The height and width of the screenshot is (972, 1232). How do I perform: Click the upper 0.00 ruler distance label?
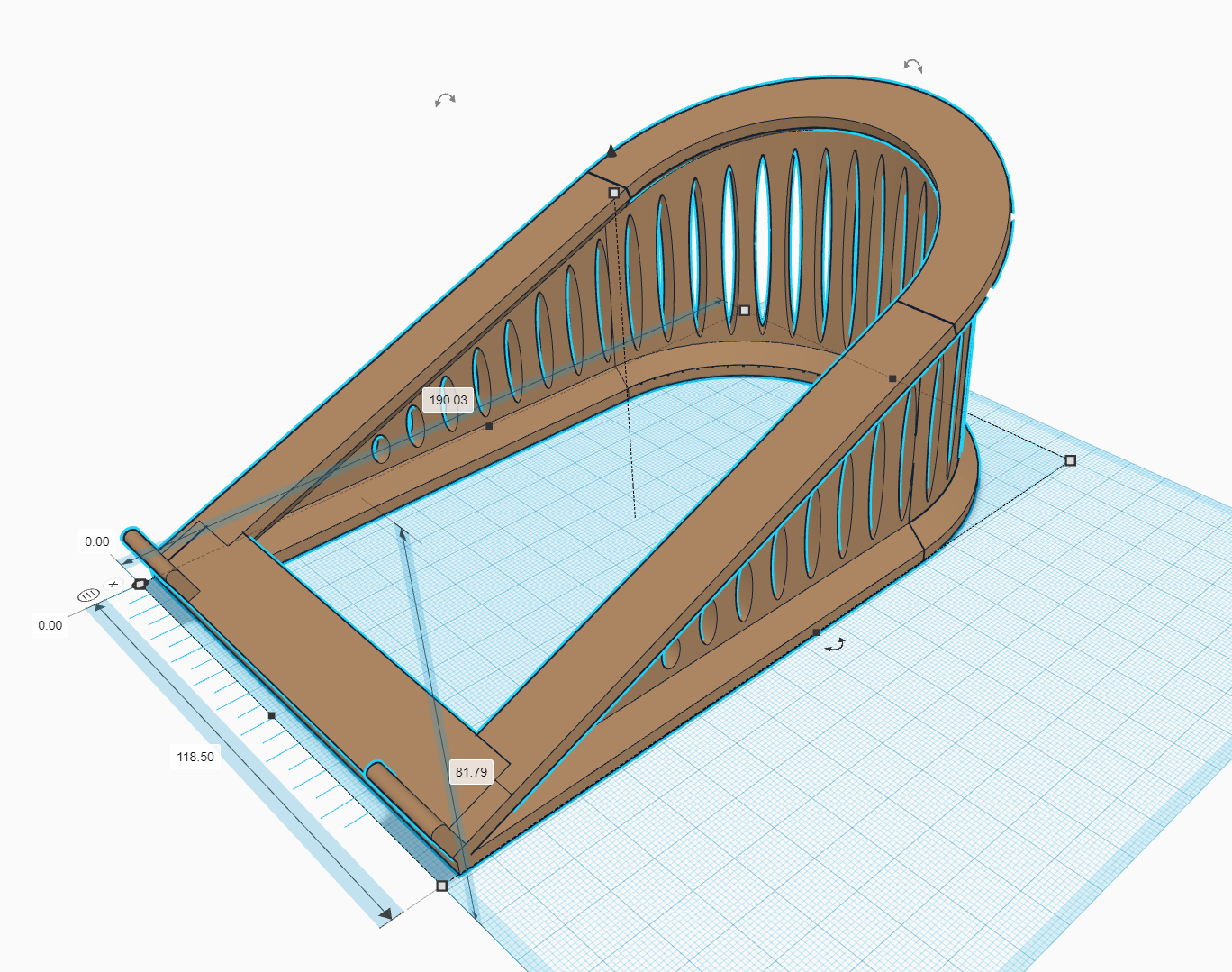click(x=96, y=542)
